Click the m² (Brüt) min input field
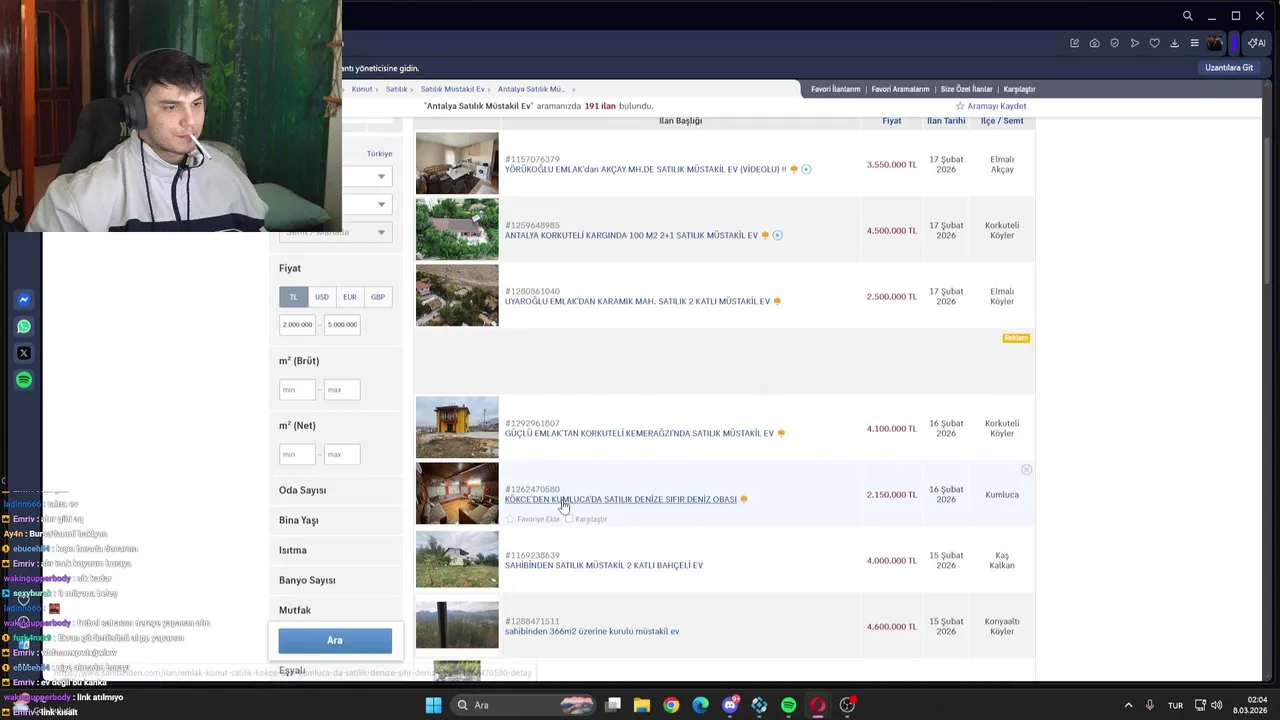 click(297, 389)
